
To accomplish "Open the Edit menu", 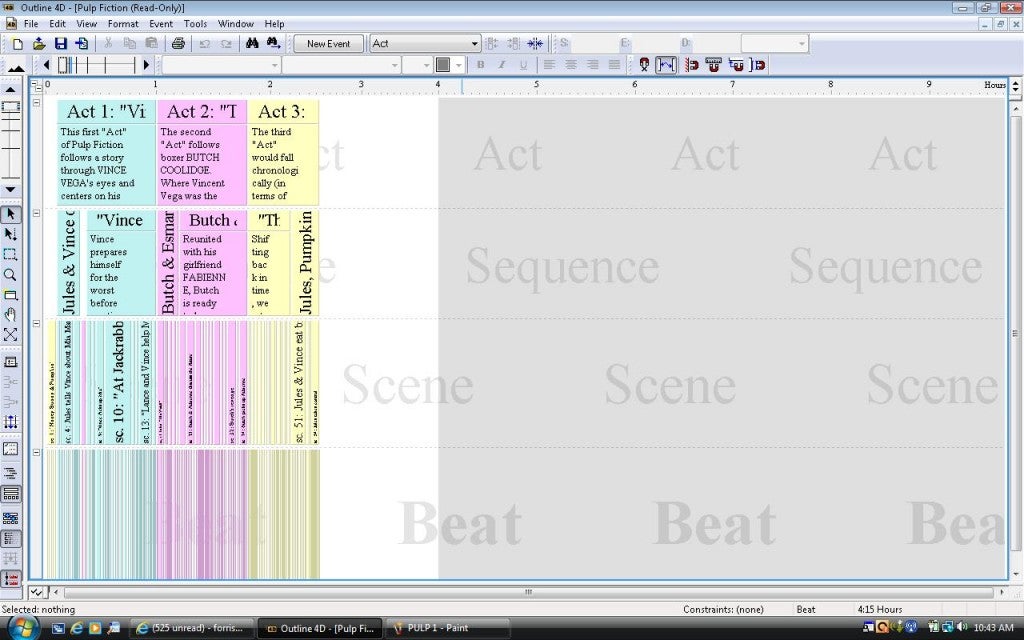I will tap(57, 24).
